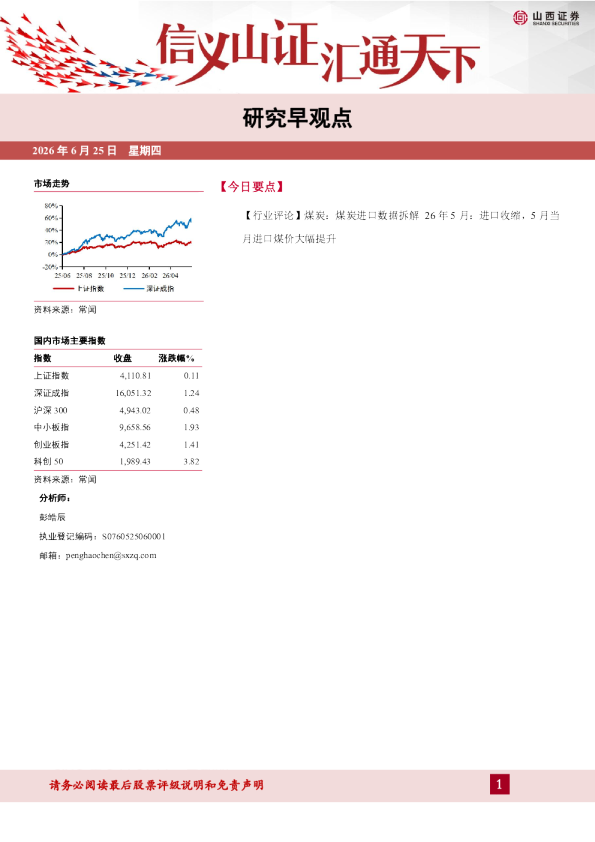The height and width of the screenshot is (842, 595).
Task: Click the footer disclaimer notice text
Action: coord(156,785)
